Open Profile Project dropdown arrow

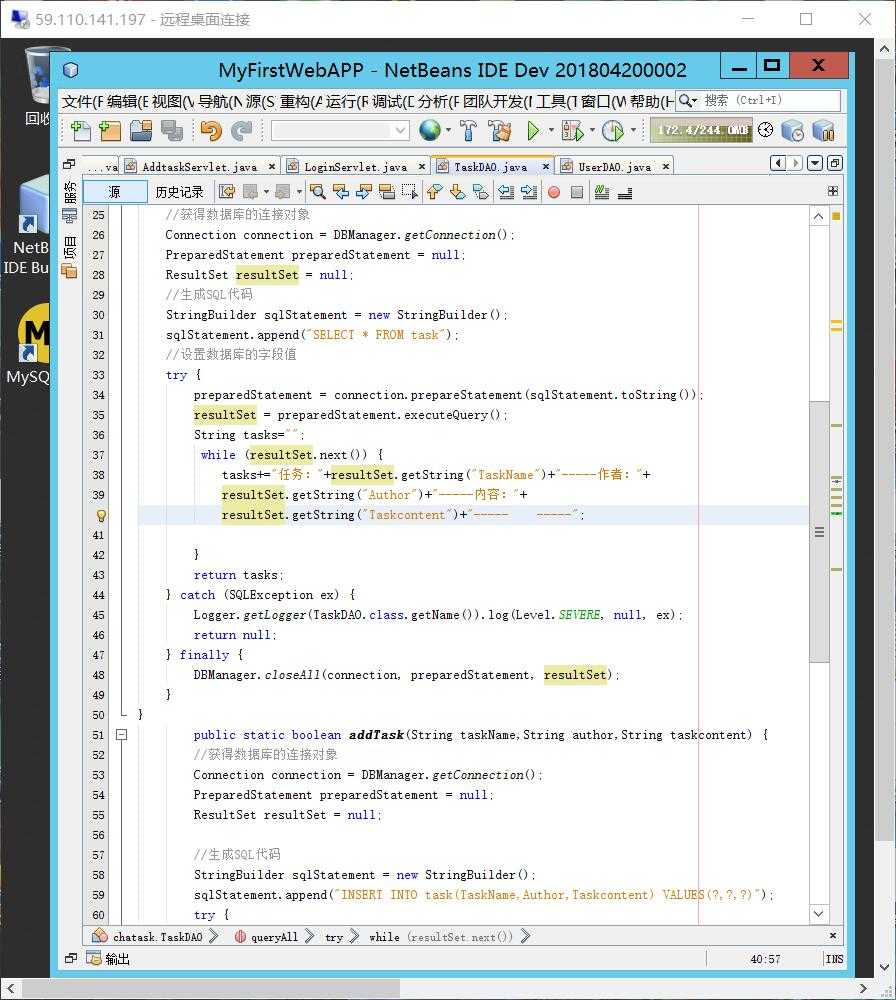coord(633,130)
